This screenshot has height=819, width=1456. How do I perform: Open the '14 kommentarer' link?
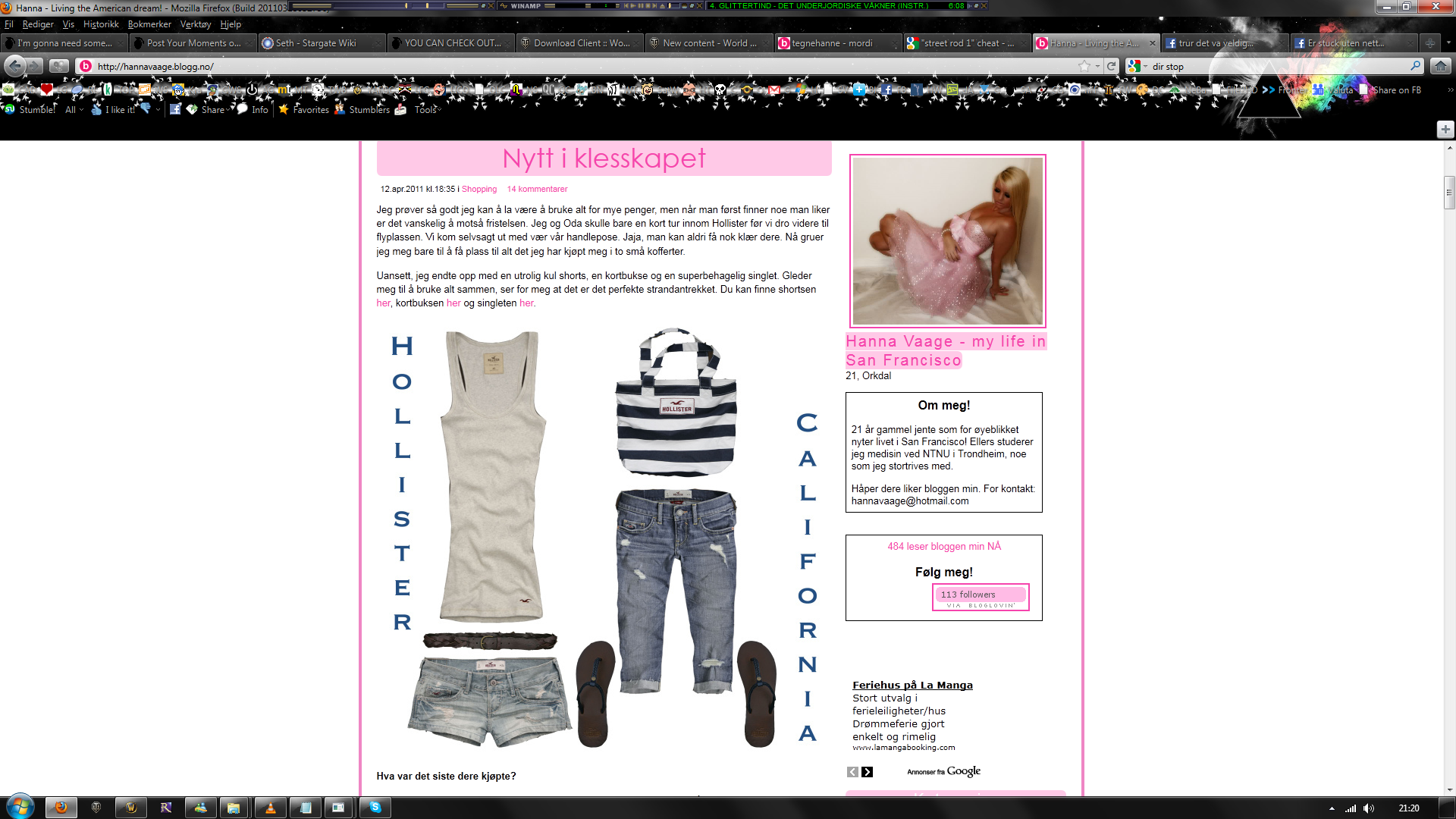pyautogui.click(x=537, y=189)
